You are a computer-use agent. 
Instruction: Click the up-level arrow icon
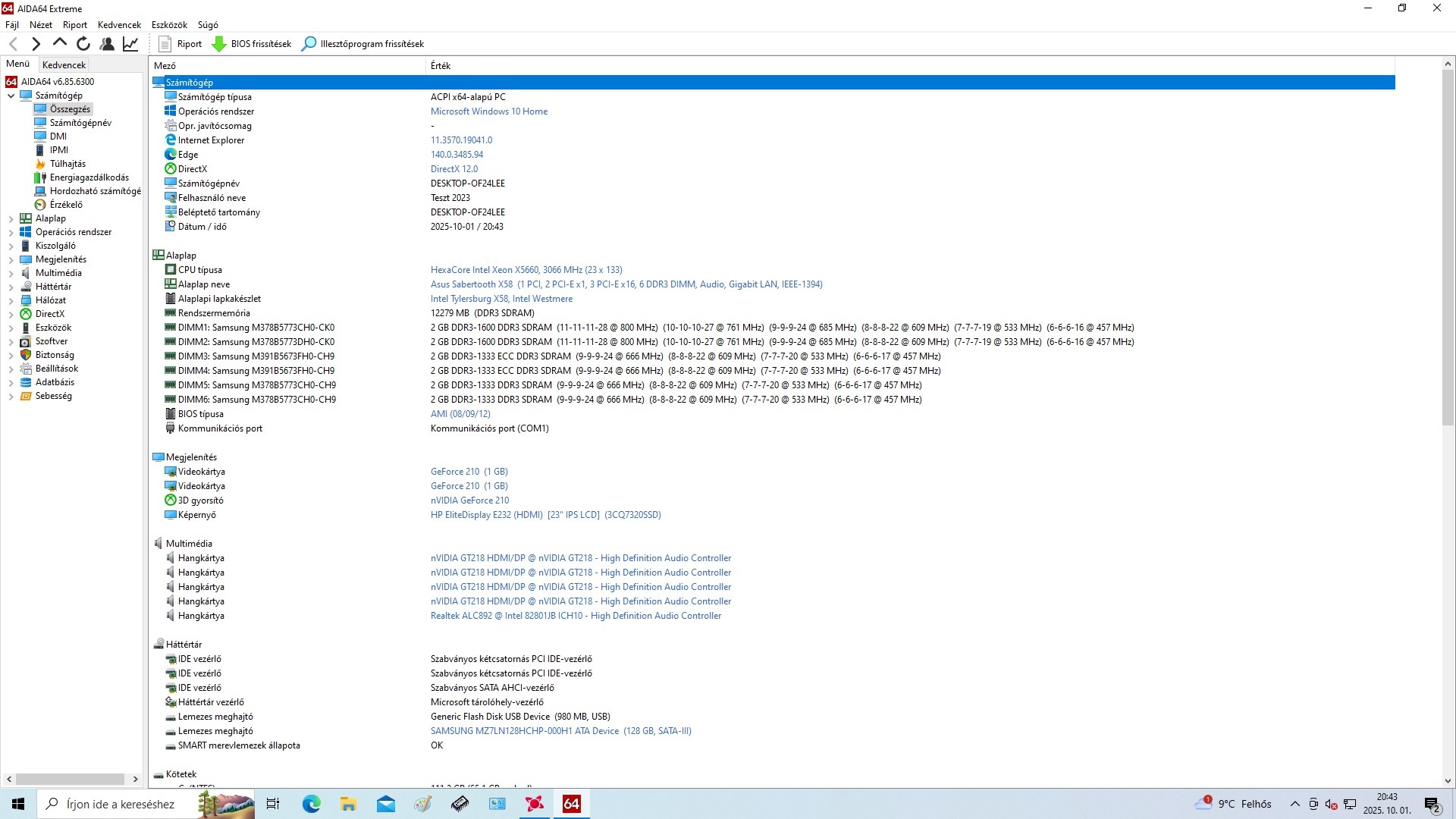tap(60, 44)
